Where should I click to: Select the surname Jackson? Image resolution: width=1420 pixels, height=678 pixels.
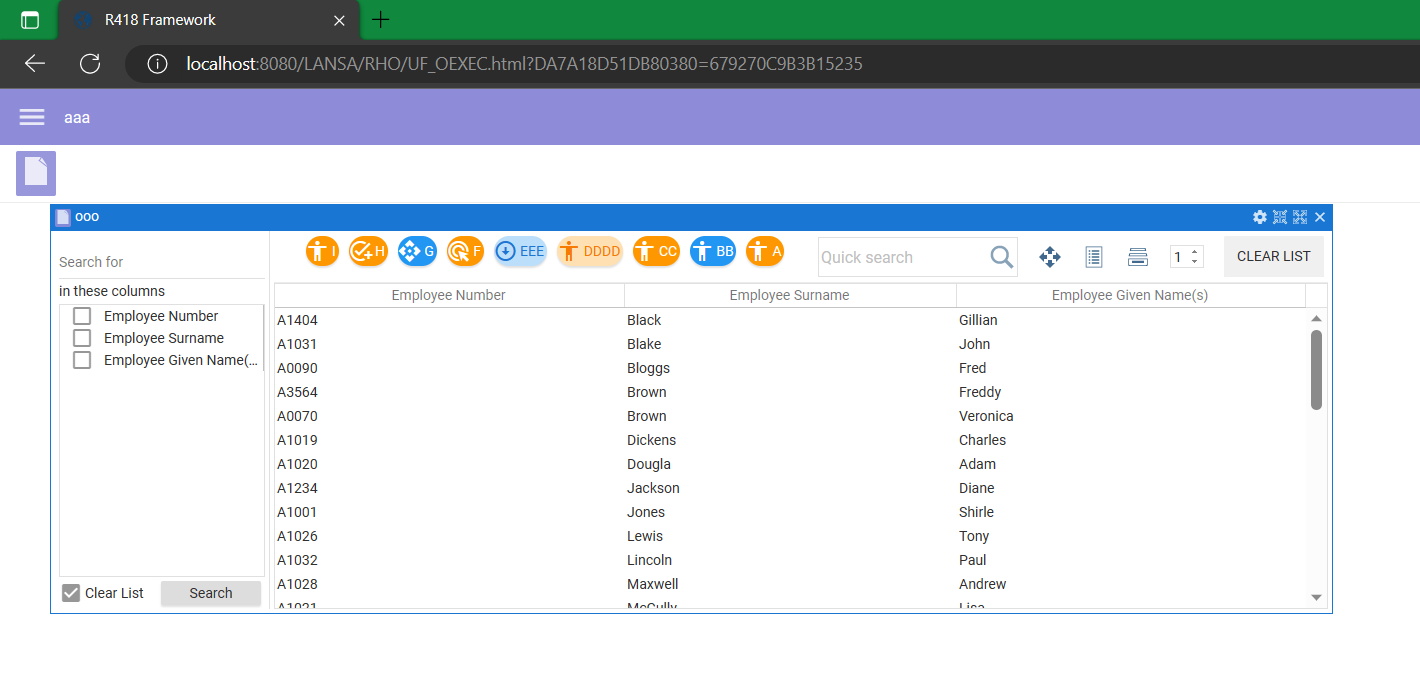[x=653, y=488]
